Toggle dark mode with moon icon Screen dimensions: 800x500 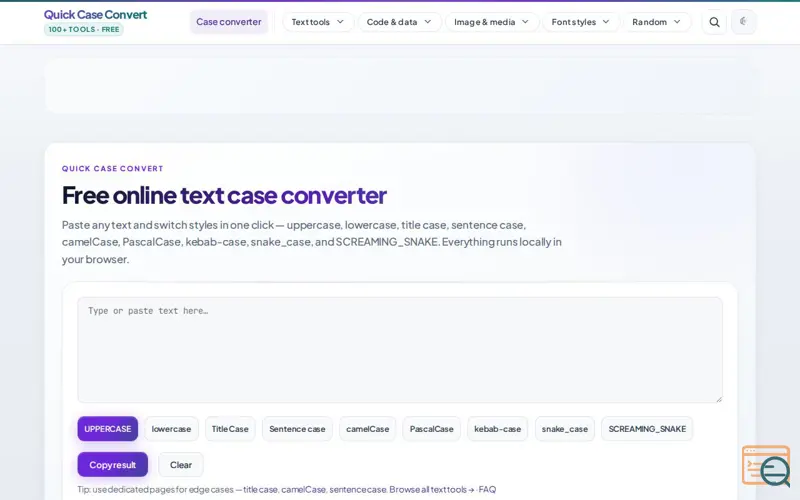743,22
